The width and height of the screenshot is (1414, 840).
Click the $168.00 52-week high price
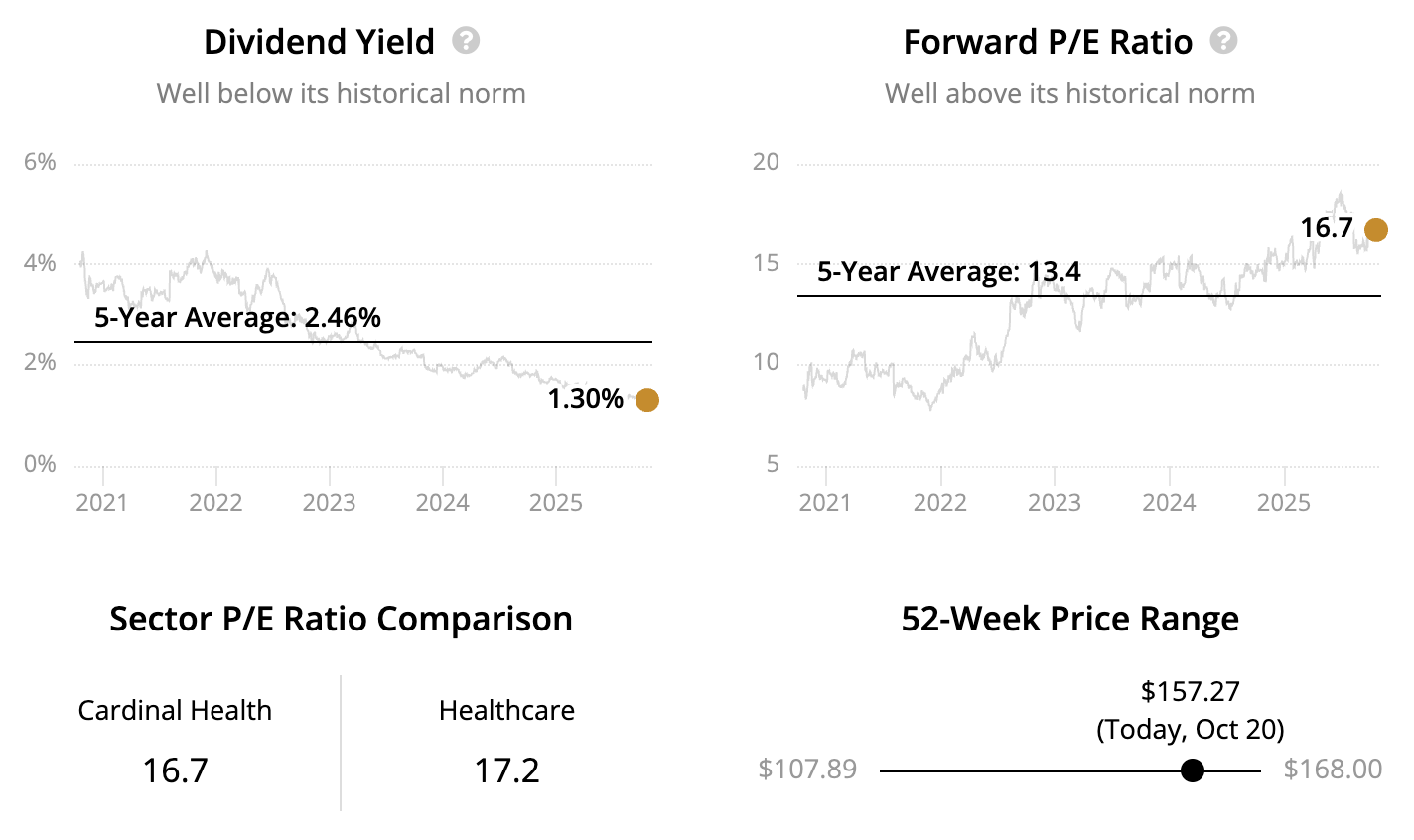coord(1333,770)
